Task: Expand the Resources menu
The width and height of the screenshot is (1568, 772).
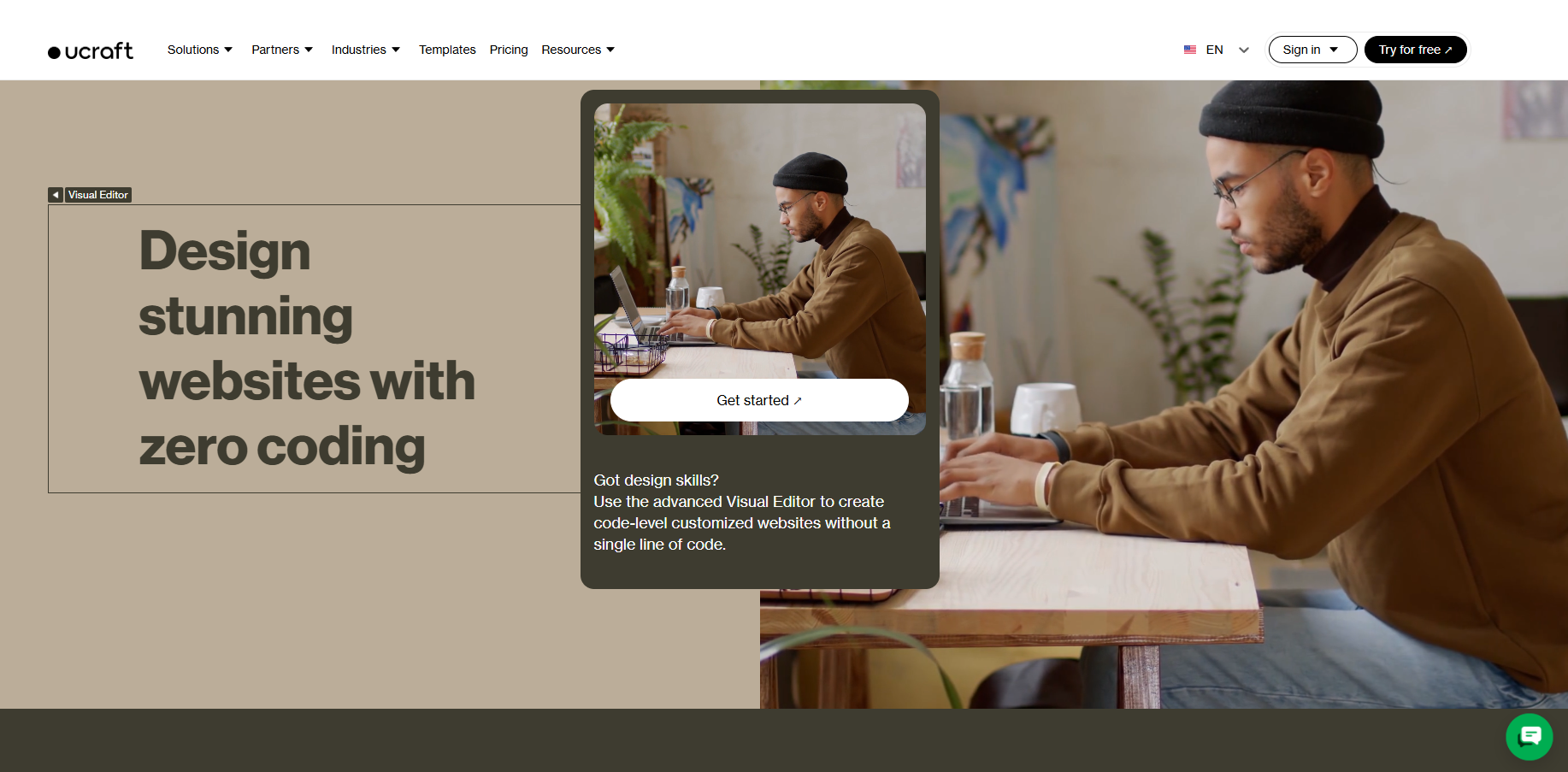Action: 578,50
